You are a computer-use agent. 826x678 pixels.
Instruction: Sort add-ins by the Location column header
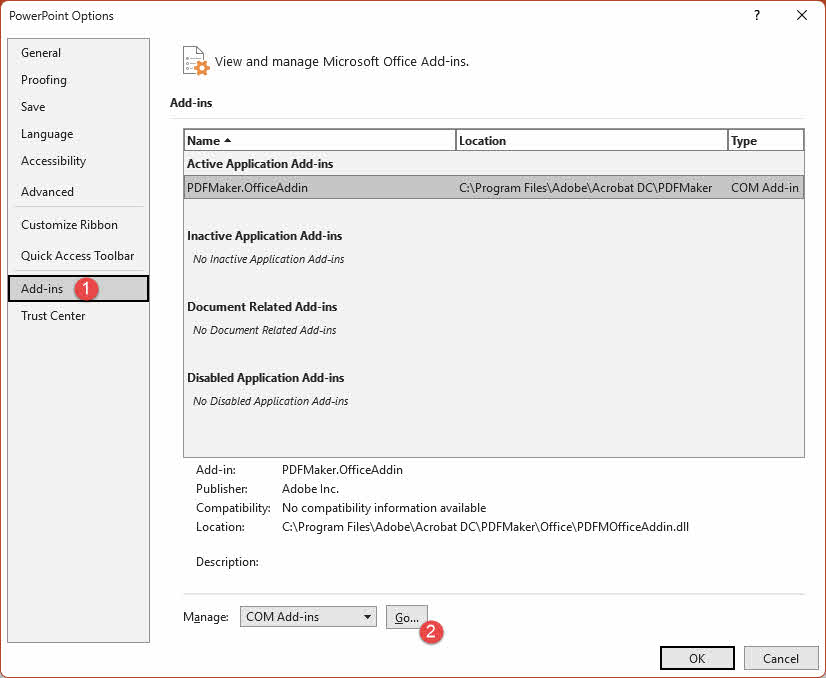point(595,140)
